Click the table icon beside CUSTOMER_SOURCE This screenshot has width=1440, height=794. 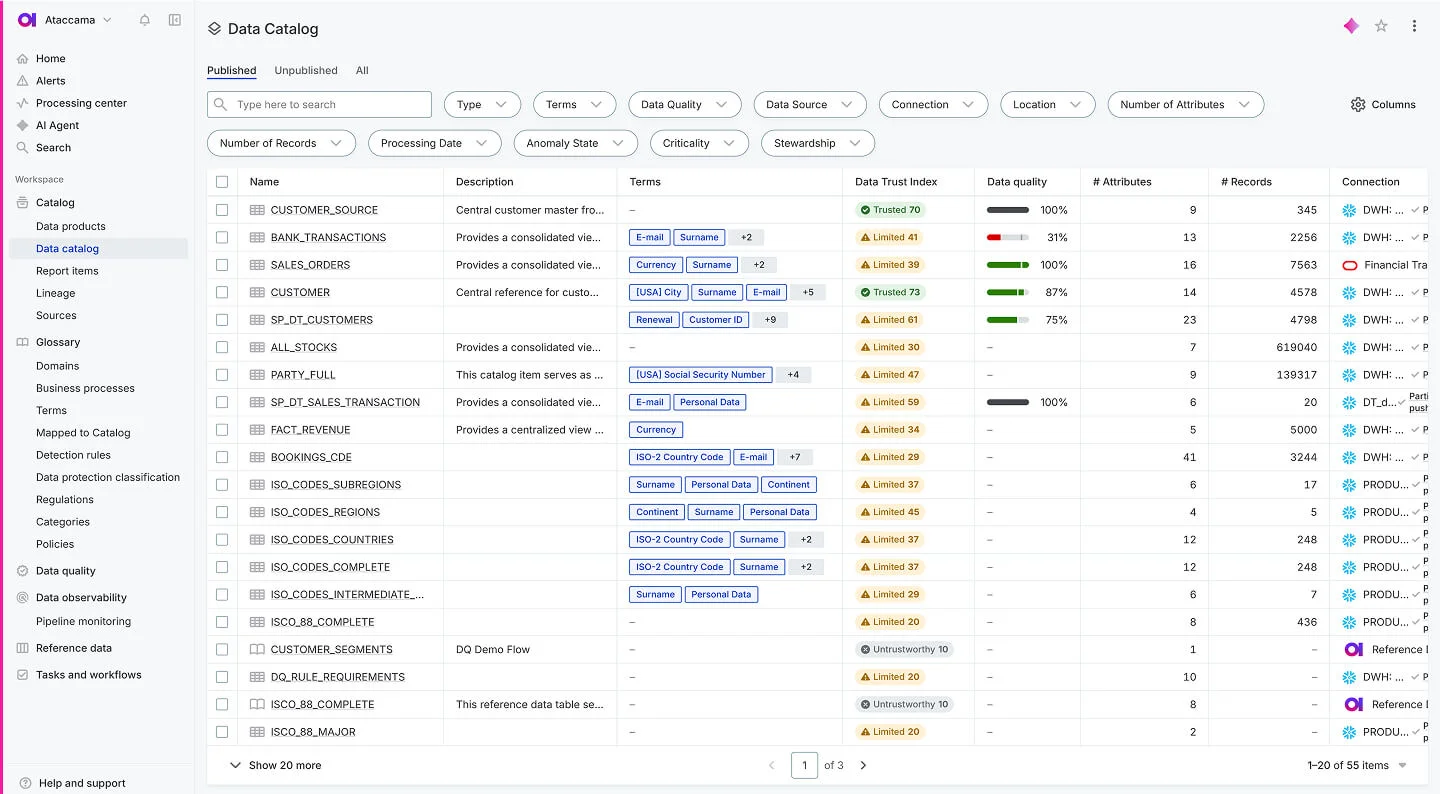(257, 210)
